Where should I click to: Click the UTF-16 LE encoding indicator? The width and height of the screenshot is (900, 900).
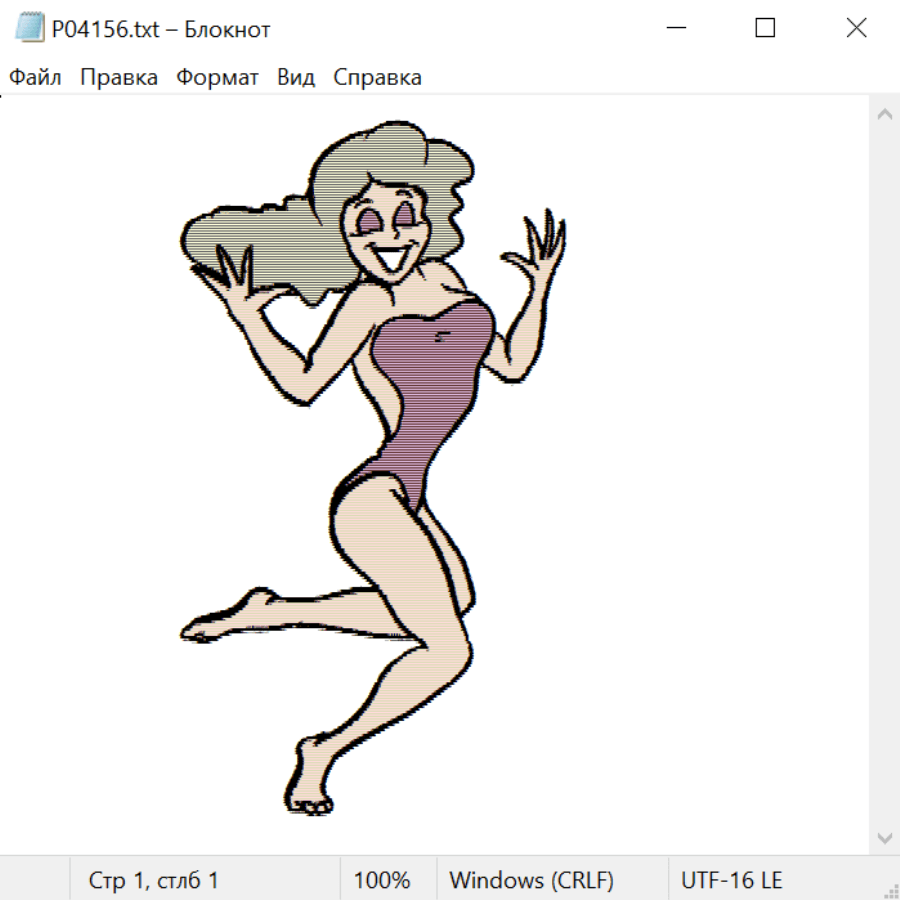731,880
